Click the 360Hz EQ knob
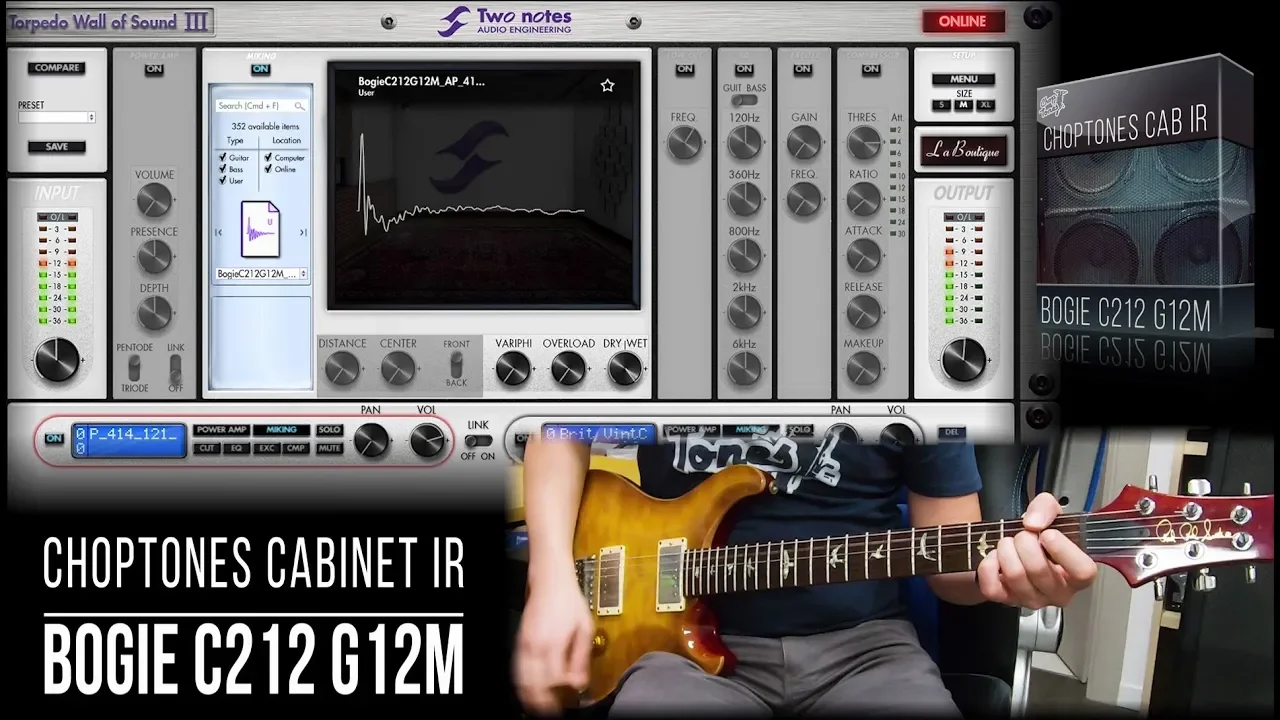Image resolution: width=1280 pixels, height=720 pixels. (744, 200)
